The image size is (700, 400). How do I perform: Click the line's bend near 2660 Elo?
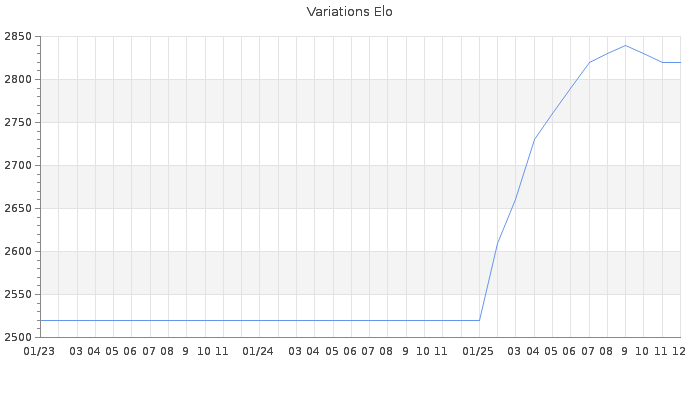pyautogui.click(x=515, y=199)
